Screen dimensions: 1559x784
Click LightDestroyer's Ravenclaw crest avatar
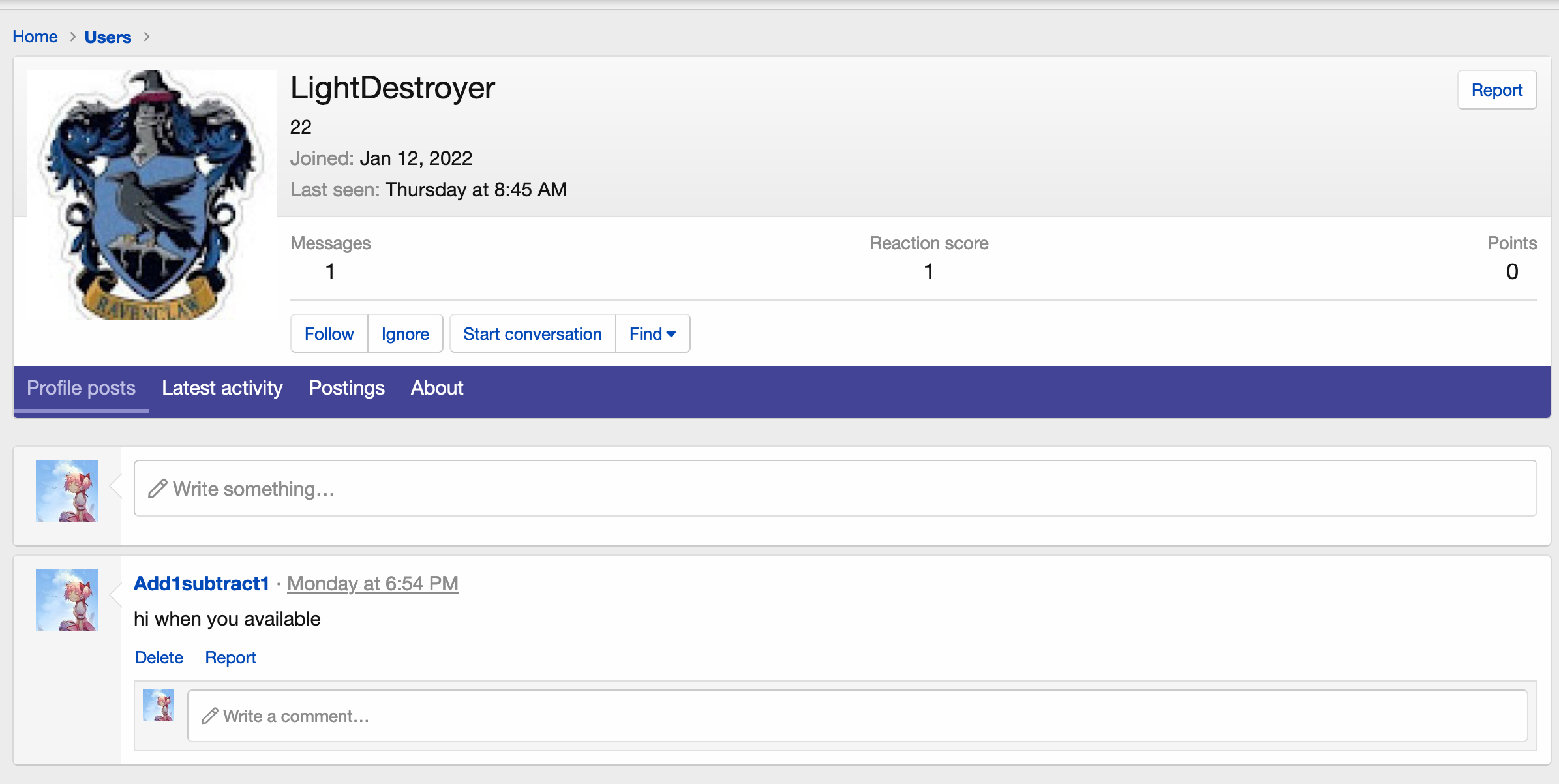151,194
